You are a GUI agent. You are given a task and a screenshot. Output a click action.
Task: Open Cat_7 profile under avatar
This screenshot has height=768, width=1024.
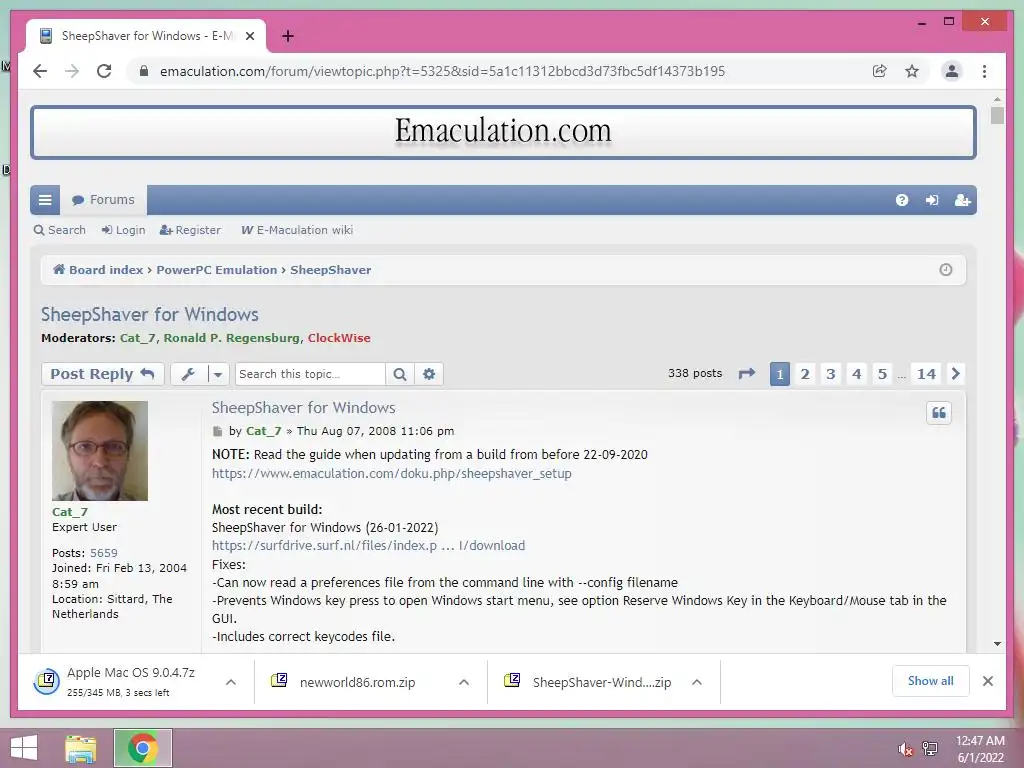(70, 512)
